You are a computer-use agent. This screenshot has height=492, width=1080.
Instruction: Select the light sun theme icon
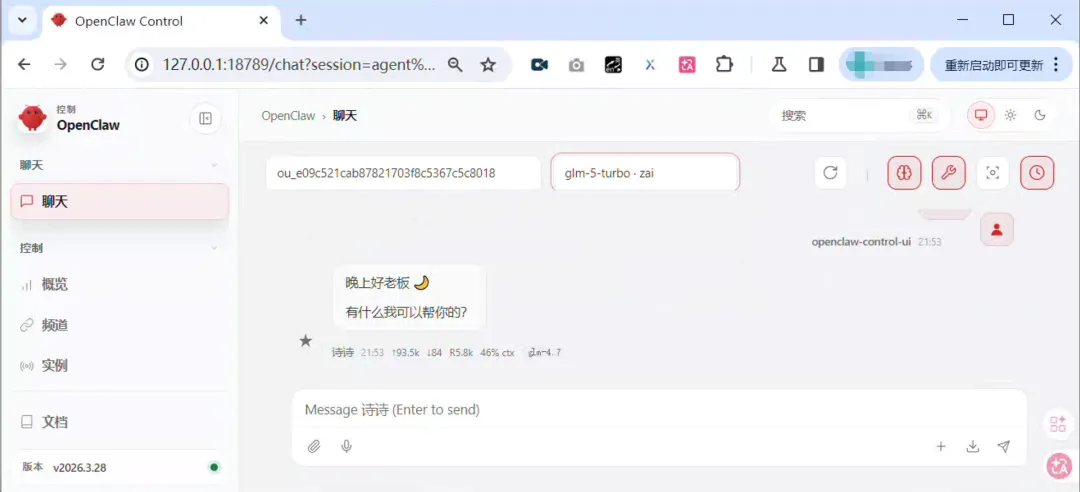point(1010,115)
